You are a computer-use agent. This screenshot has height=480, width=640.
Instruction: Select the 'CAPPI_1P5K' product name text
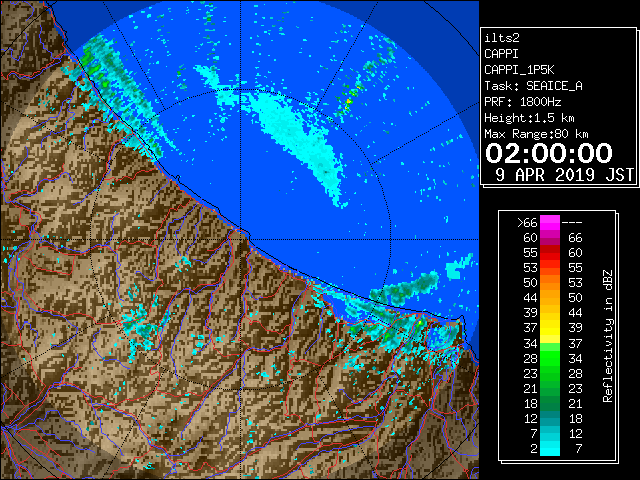click(519, 70)
